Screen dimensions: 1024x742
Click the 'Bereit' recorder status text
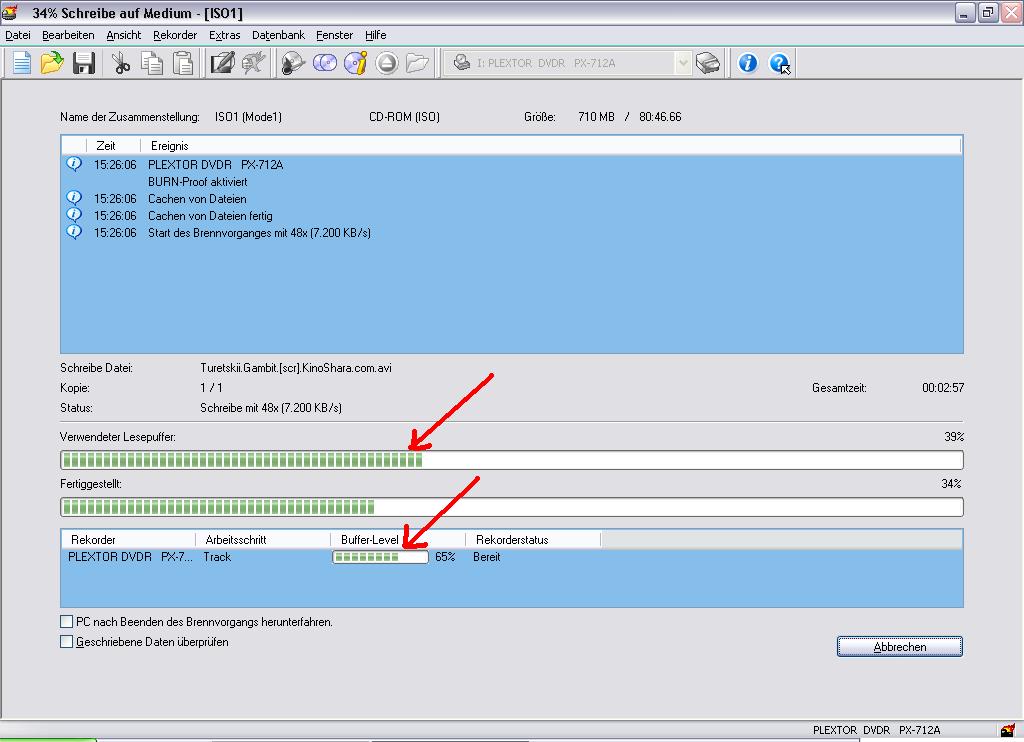pos(487,556)
